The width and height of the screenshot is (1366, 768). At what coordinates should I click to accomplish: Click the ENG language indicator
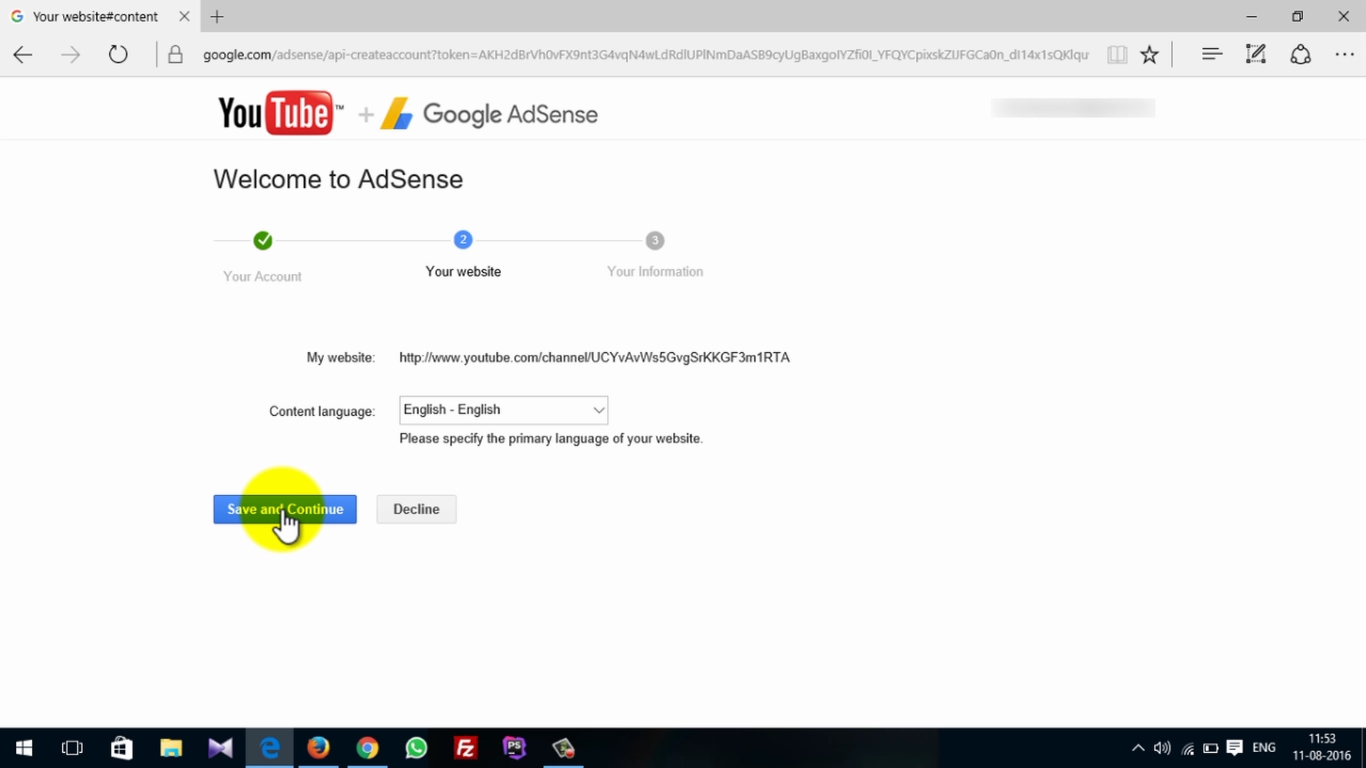[1264, 748]
